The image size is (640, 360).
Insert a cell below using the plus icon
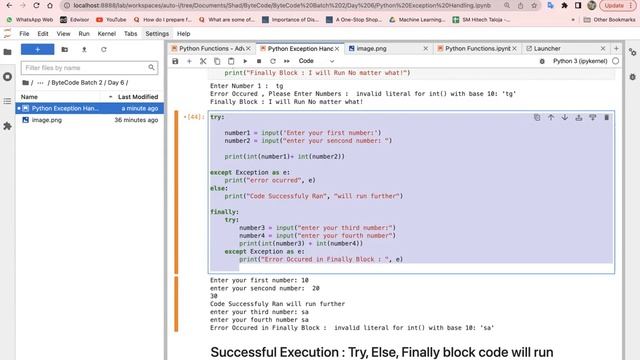(x=189, y=61)
